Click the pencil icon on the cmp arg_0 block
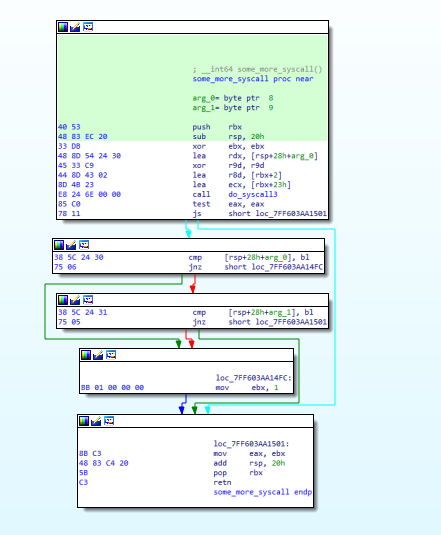 click(71, 245)
